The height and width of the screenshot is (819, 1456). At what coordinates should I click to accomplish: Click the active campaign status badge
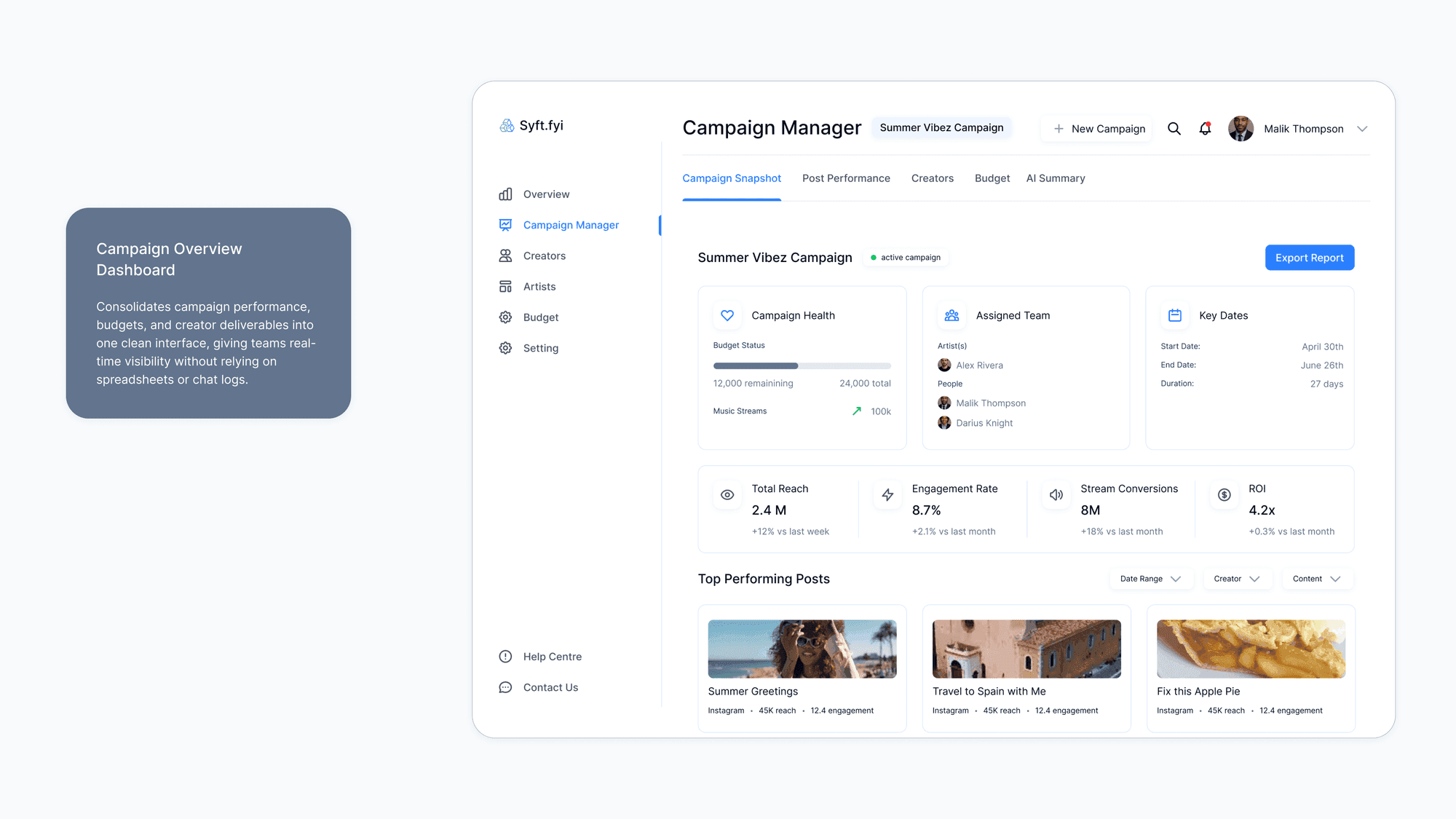(905, 258)
